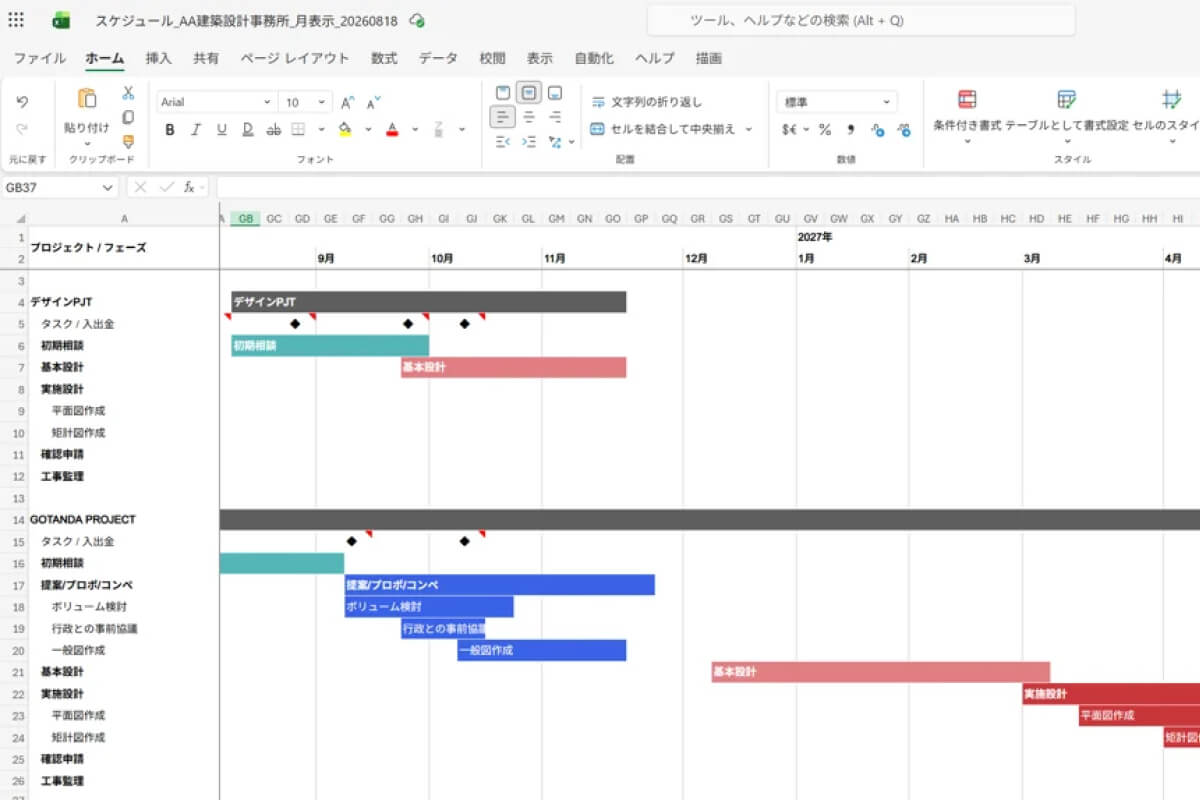
Task: Switch to the データ tab
Action: click(x=438, y=58)
